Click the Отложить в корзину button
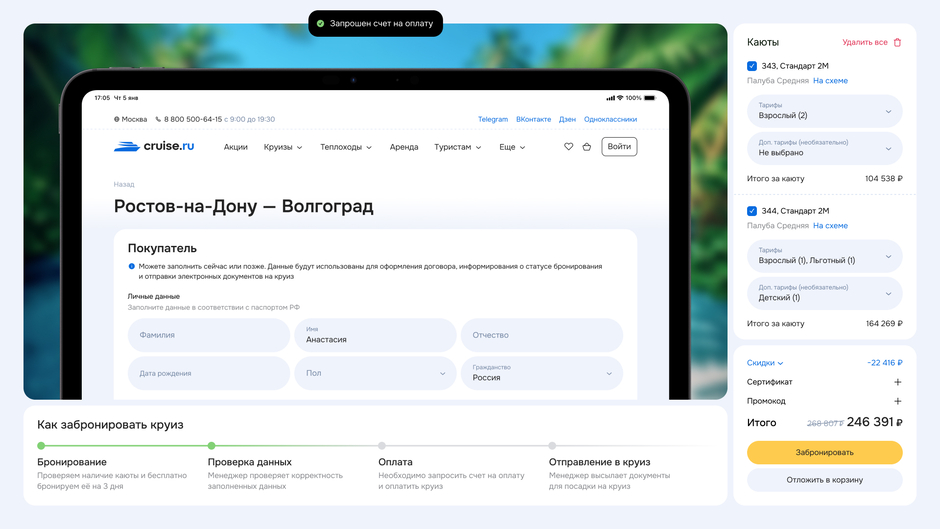Screen dimensions: 940x529 coord(824,480)
